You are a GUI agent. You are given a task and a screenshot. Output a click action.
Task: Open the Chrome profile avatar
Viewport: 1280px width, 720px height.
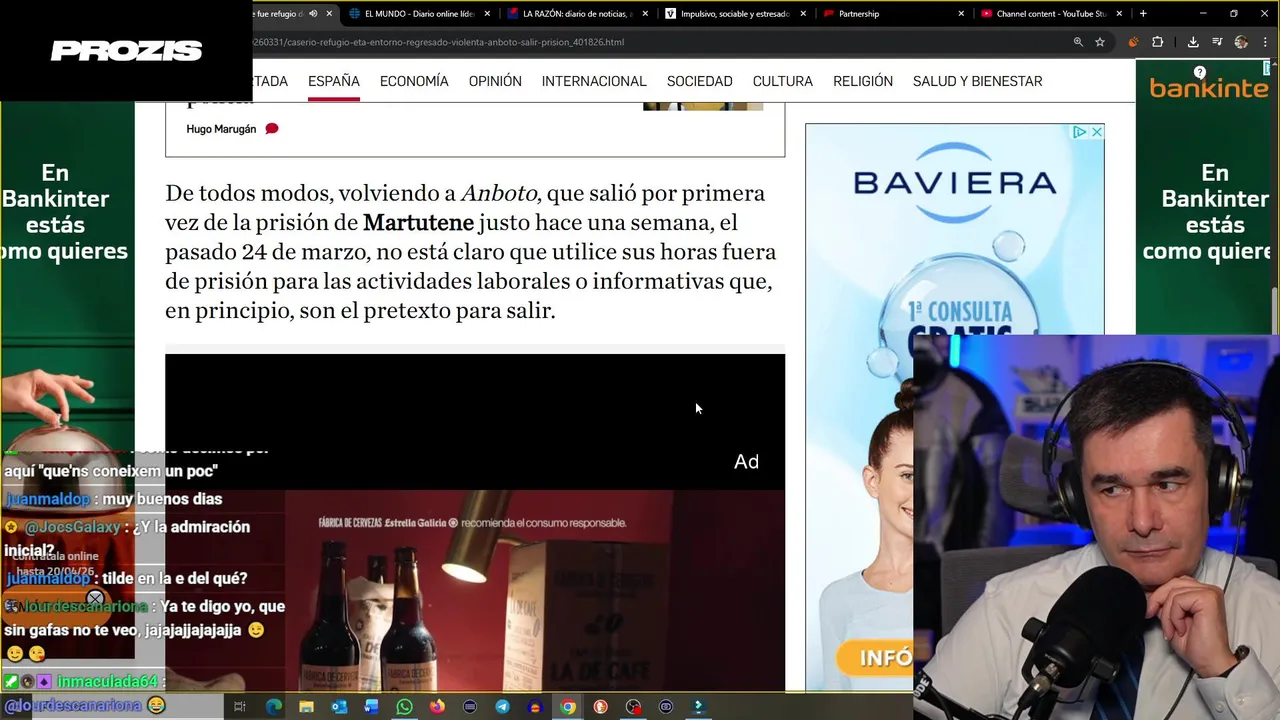[1241, 42]
